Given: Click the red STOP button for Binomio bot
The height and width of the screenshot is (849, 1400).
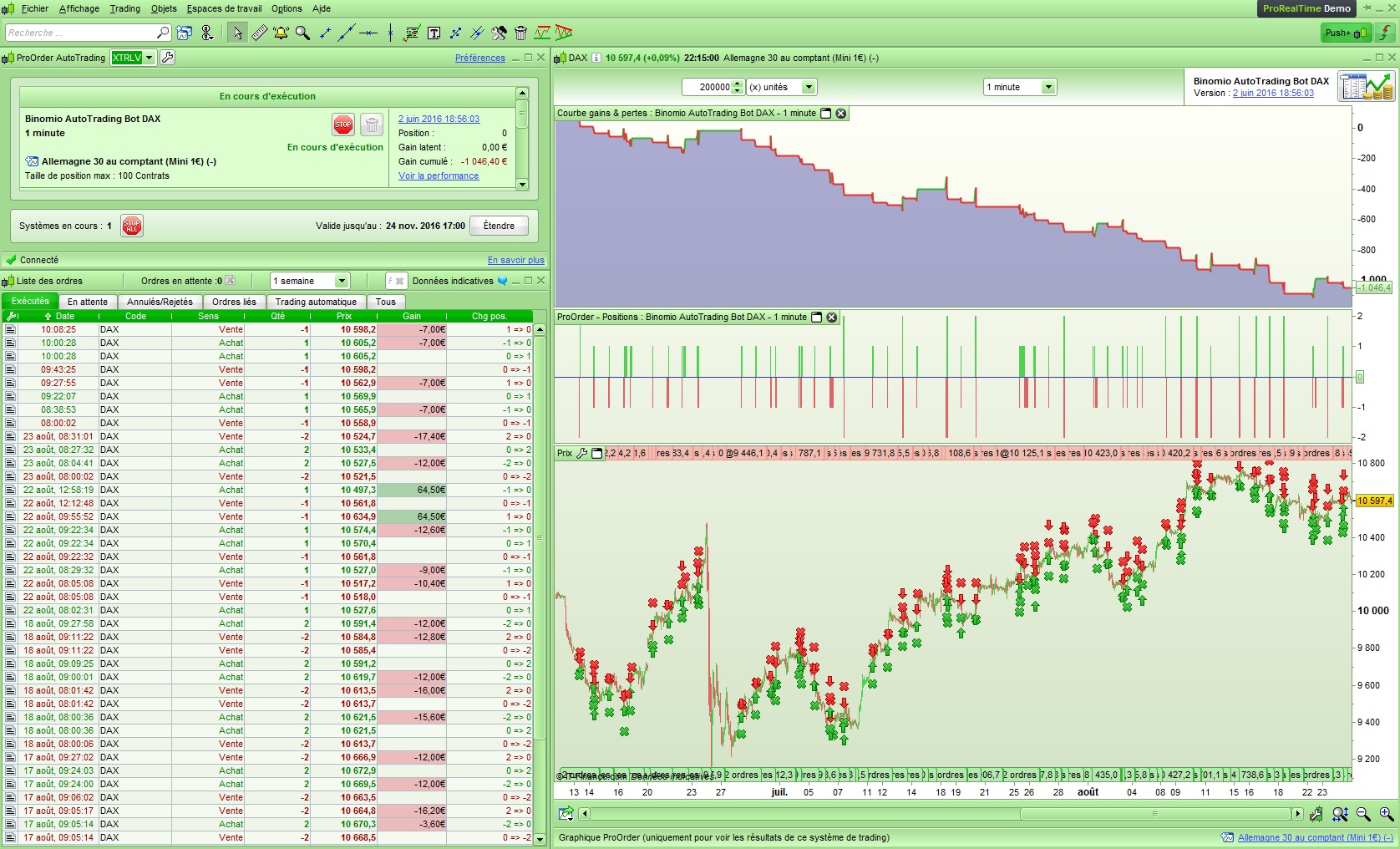Looking at the screenshot, I should [x=342, y=125].
